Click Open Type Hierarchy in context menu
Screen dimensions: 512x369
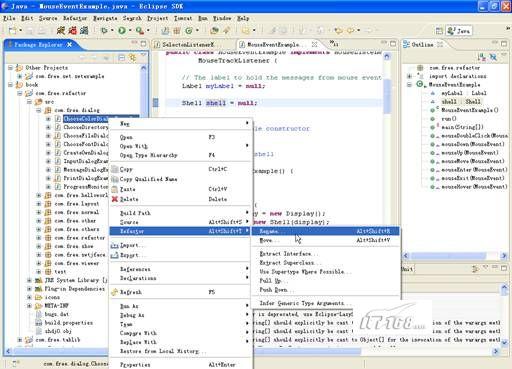[180, 155]
